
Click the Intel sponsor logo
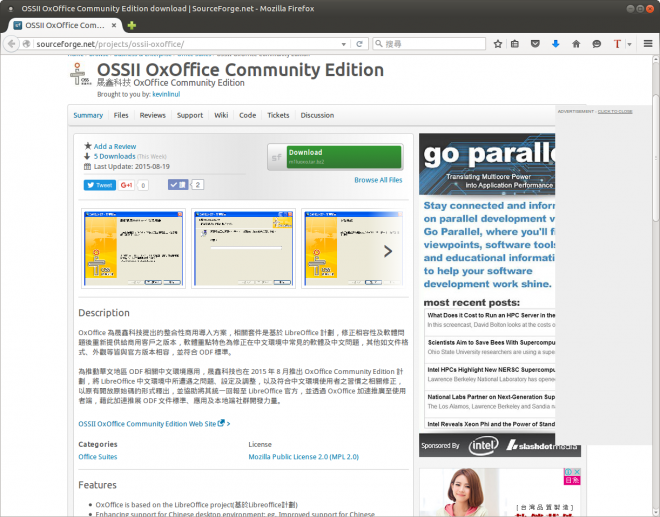pos(484,445)
